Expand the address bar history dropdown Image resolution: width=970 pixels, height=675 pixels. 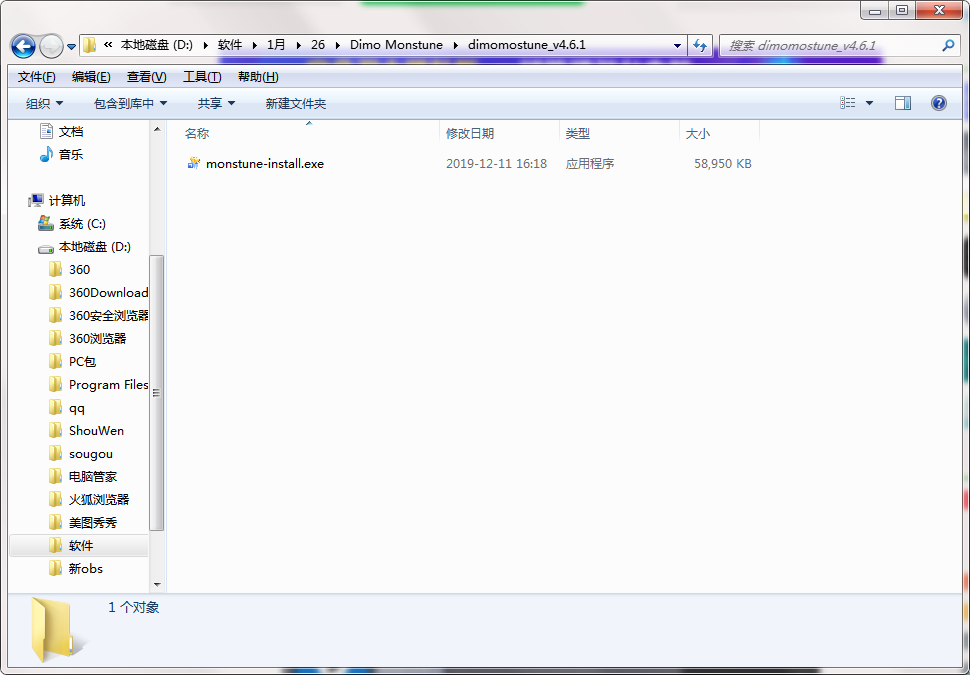(677, 45)
